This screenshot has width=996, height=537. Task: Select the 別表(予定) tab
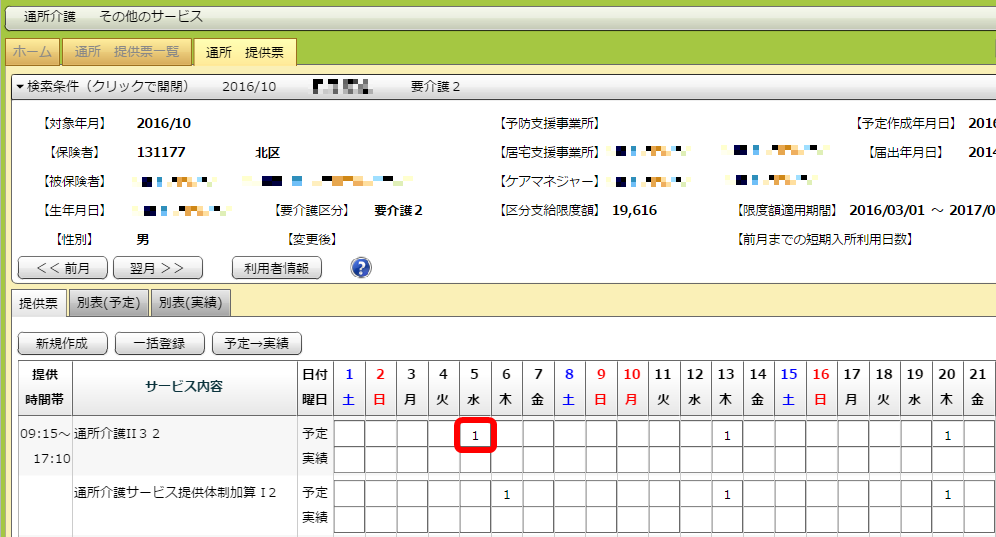(110, 302)
